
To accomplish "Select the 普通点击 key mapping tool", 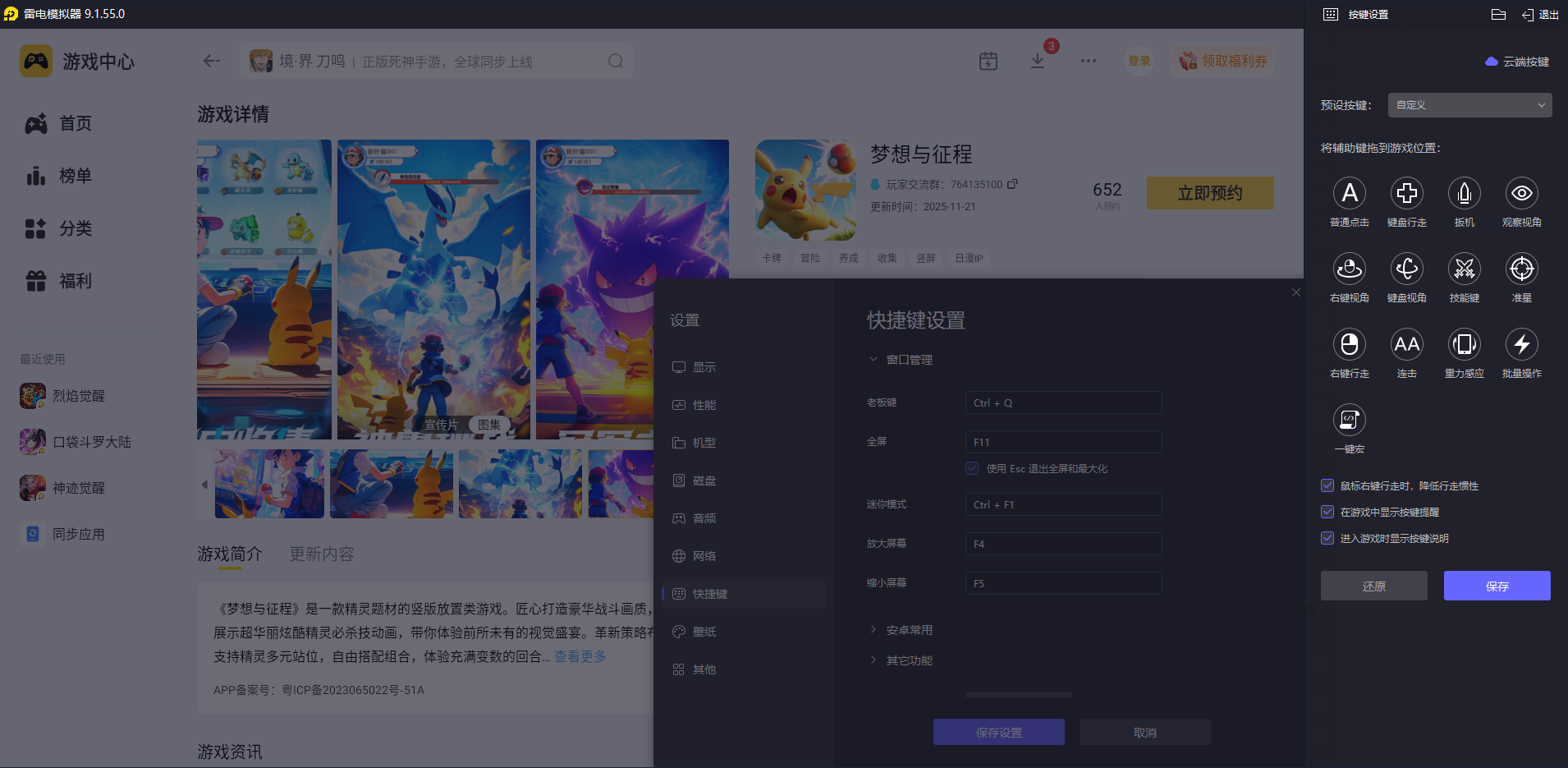I will click(1350, 193).
